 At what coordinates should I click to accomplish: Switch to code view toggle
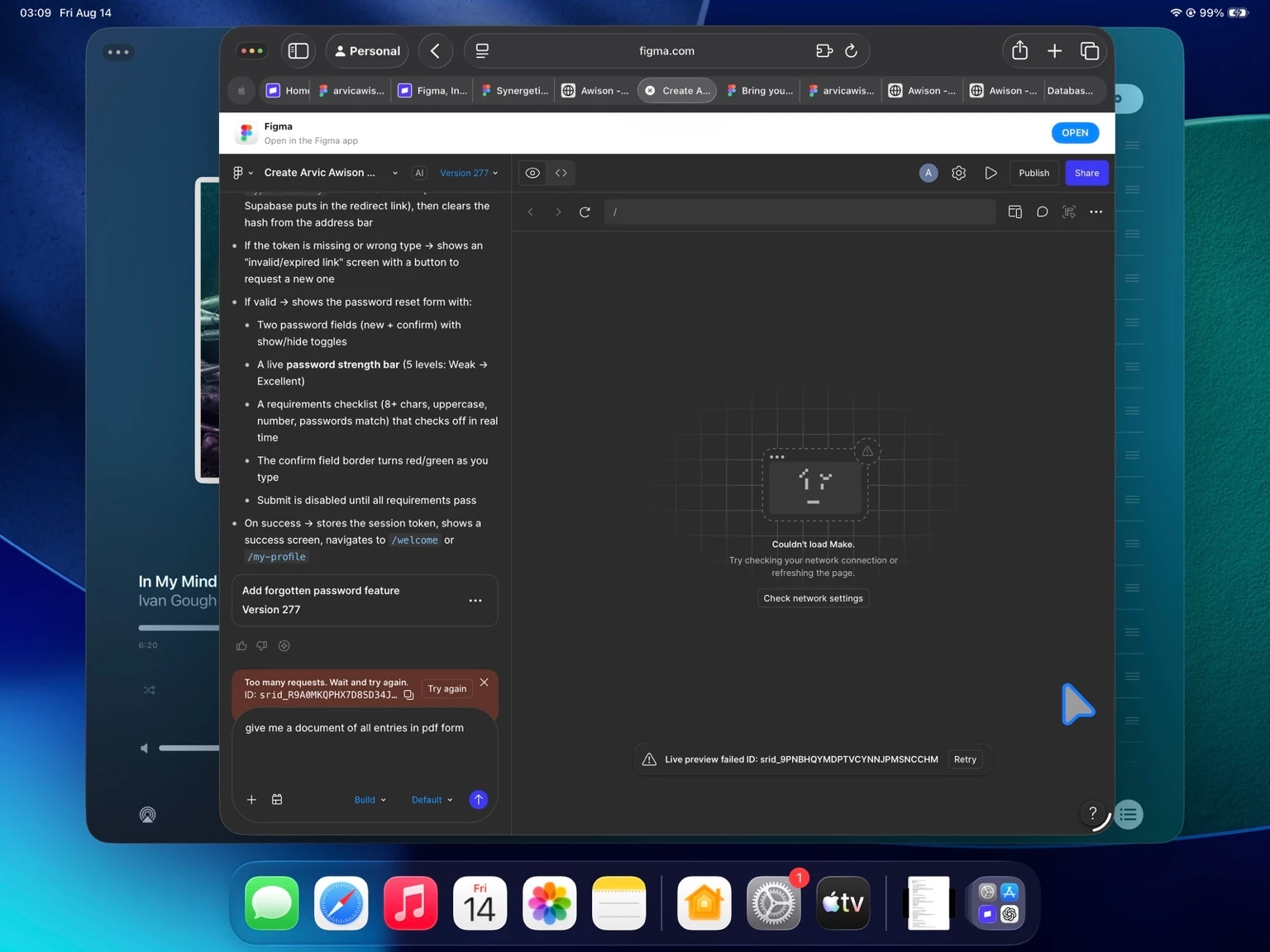click(561, 173)
